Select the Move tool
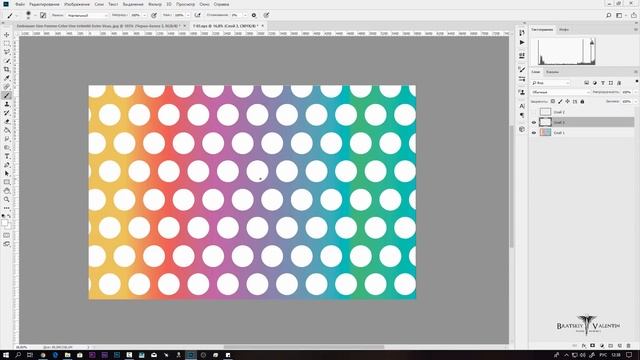The width and height of the screenshot is (640, 360). click(x=7, y=35)
